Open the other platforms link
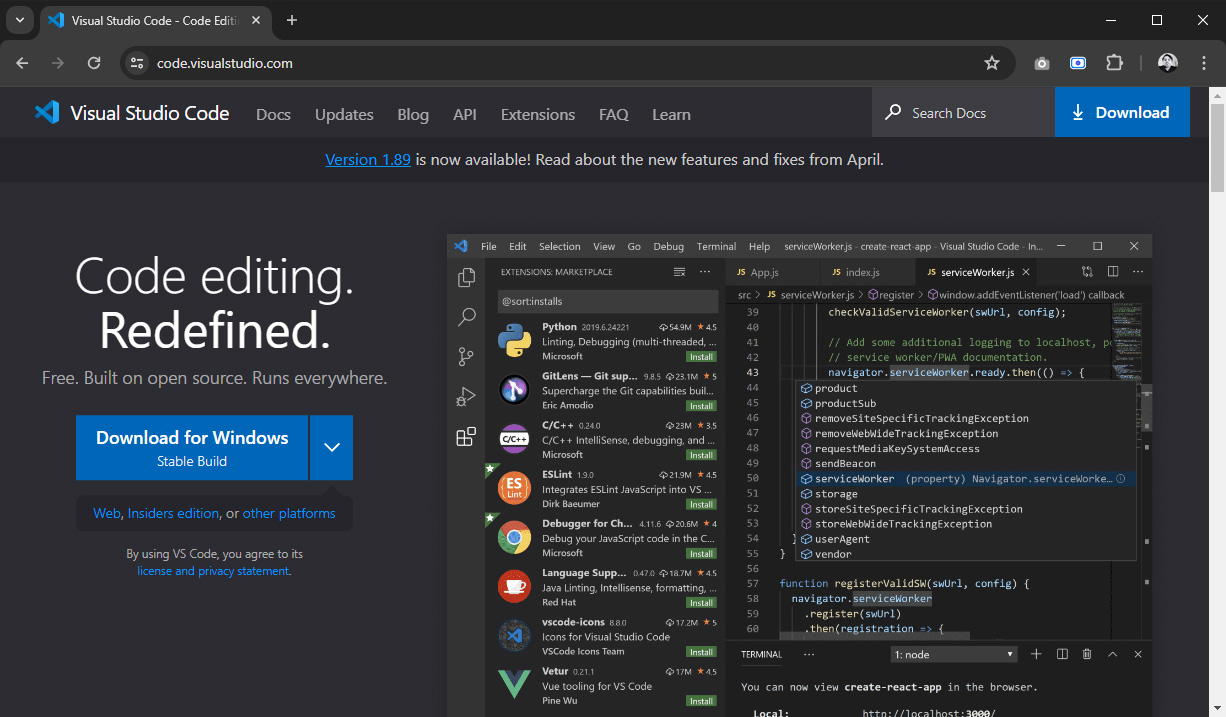This screenshot has height=717, width=1226. 289,513
